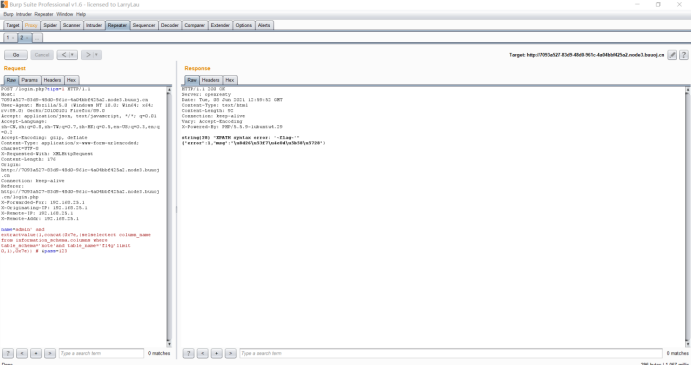Switch to the Sequencer tab
The height and width of the screenshot is (365, 692).
click(x=144, y=25)
